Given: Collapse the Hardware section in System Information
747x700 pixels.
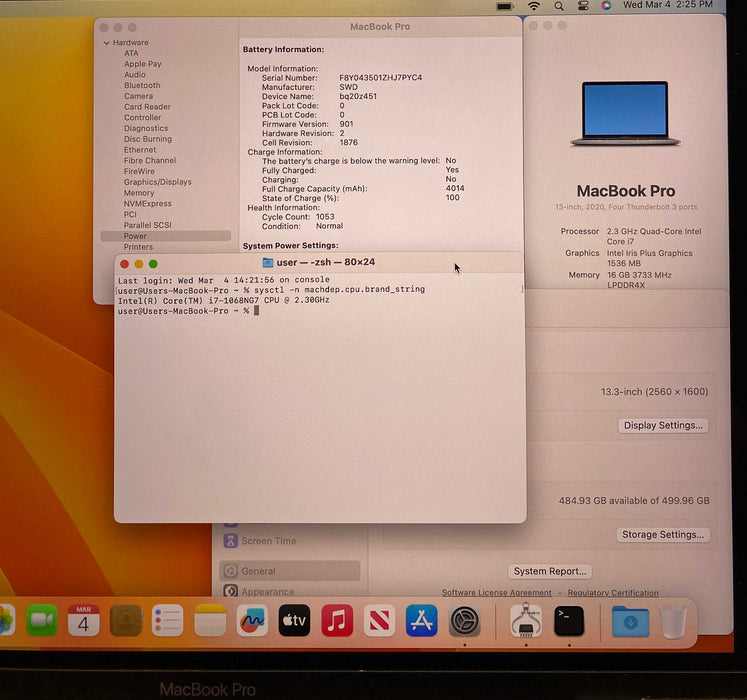Looking at the screenshot, I should 106,43.
